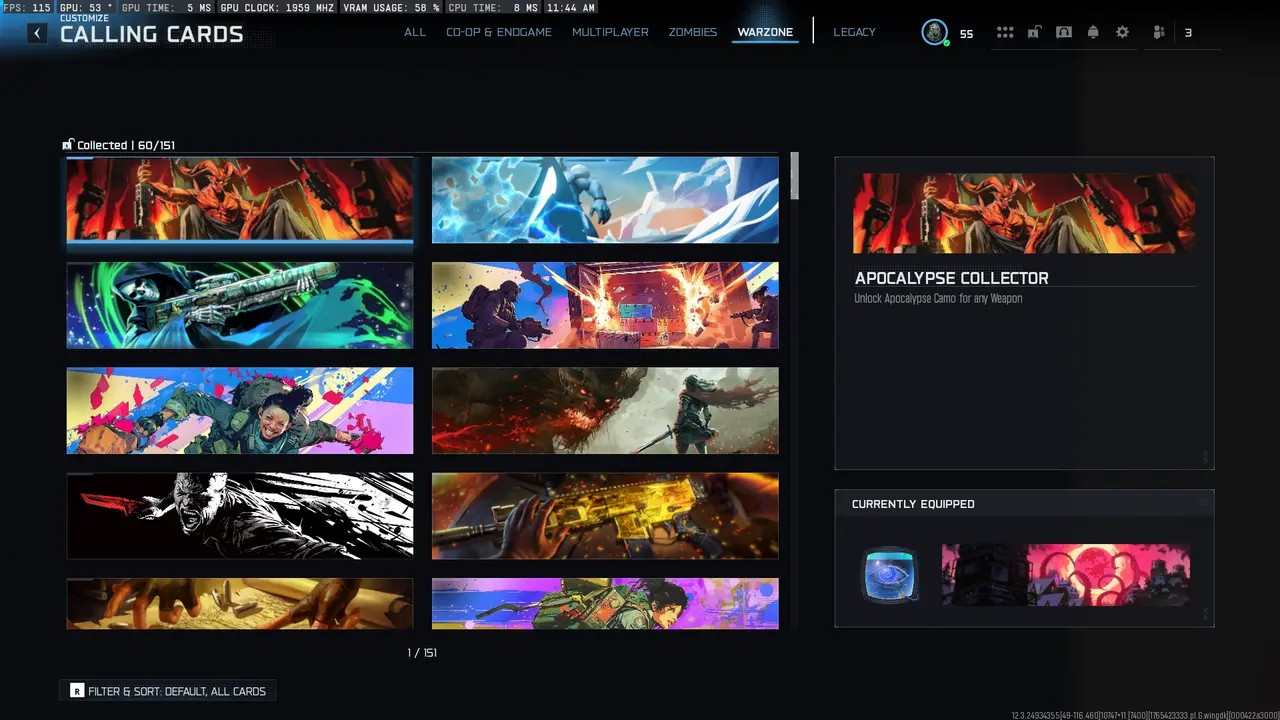Image resolution: width=1280 pixels, height=720 pixels.
Task: Go back using the arrow beside Calling Cards
Action: pos(37,33)
